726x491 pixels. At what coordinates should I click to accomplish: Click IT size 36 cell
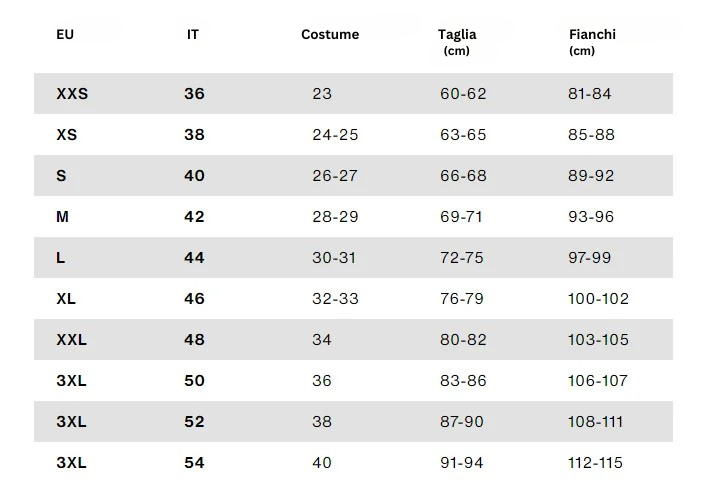tap(194, 94)
